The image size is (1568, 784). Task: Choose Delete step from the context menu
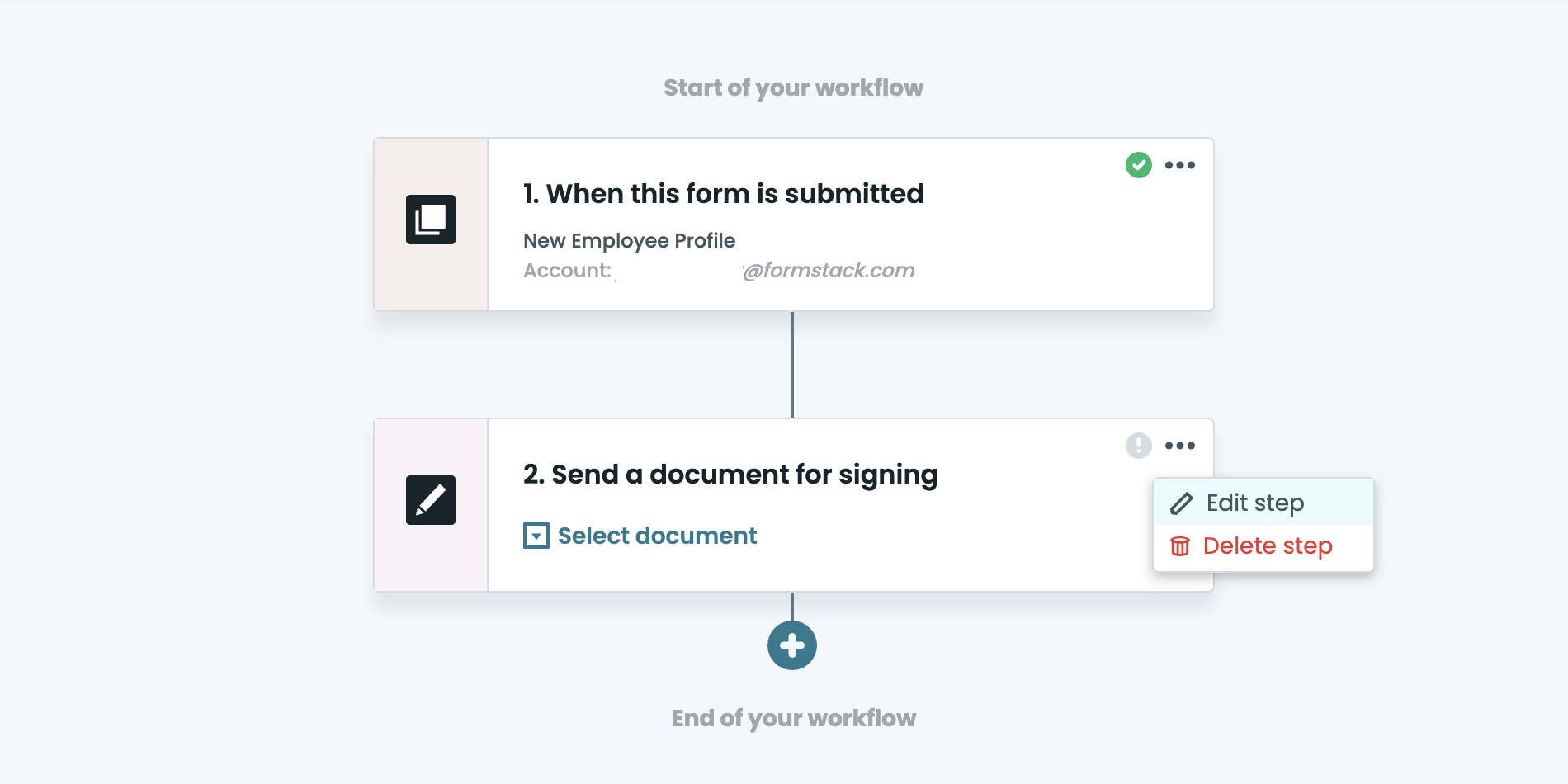coord(1268,545)
